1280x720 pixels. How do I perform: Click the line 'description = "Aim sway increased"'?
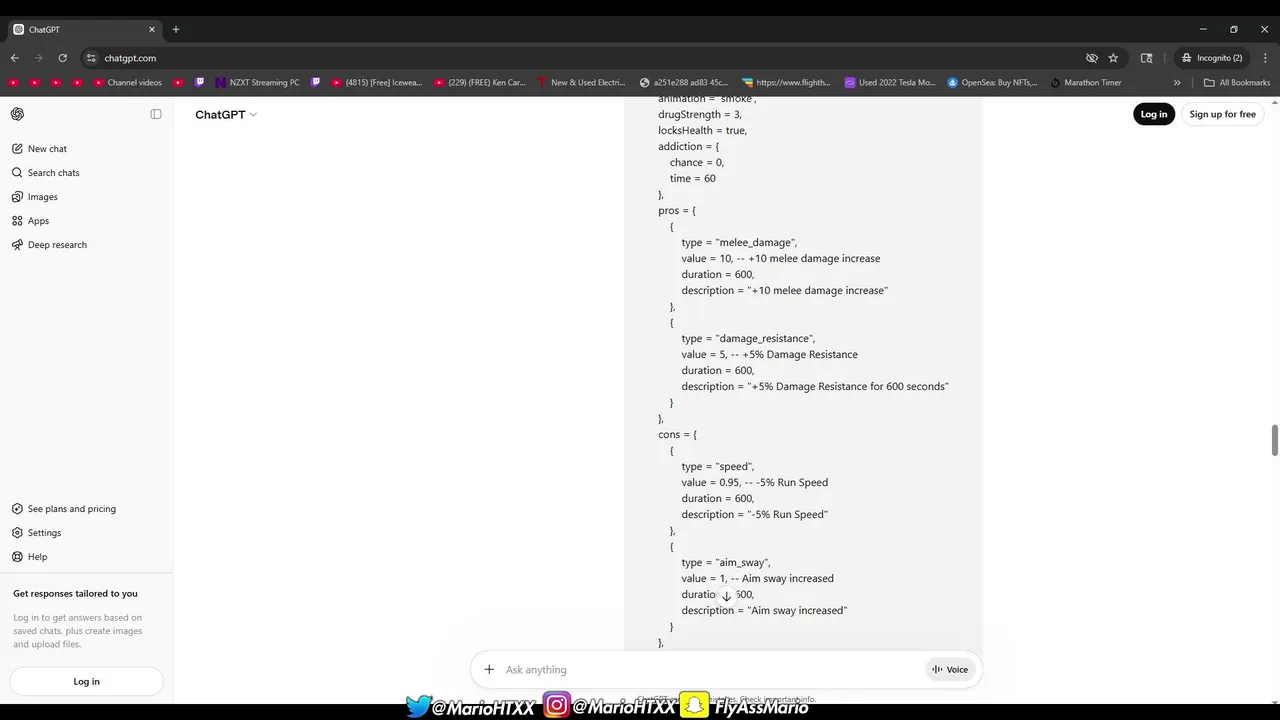[765, 611]
